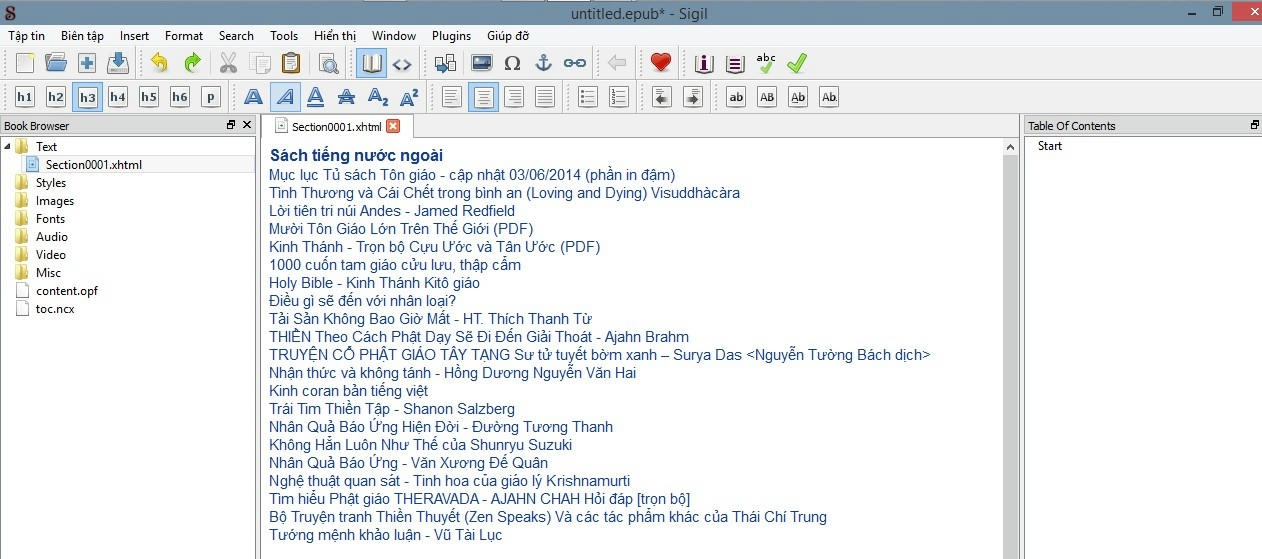Apply Heading 6 style
This screenshot has width=1262, height=559.
(180, 97)
